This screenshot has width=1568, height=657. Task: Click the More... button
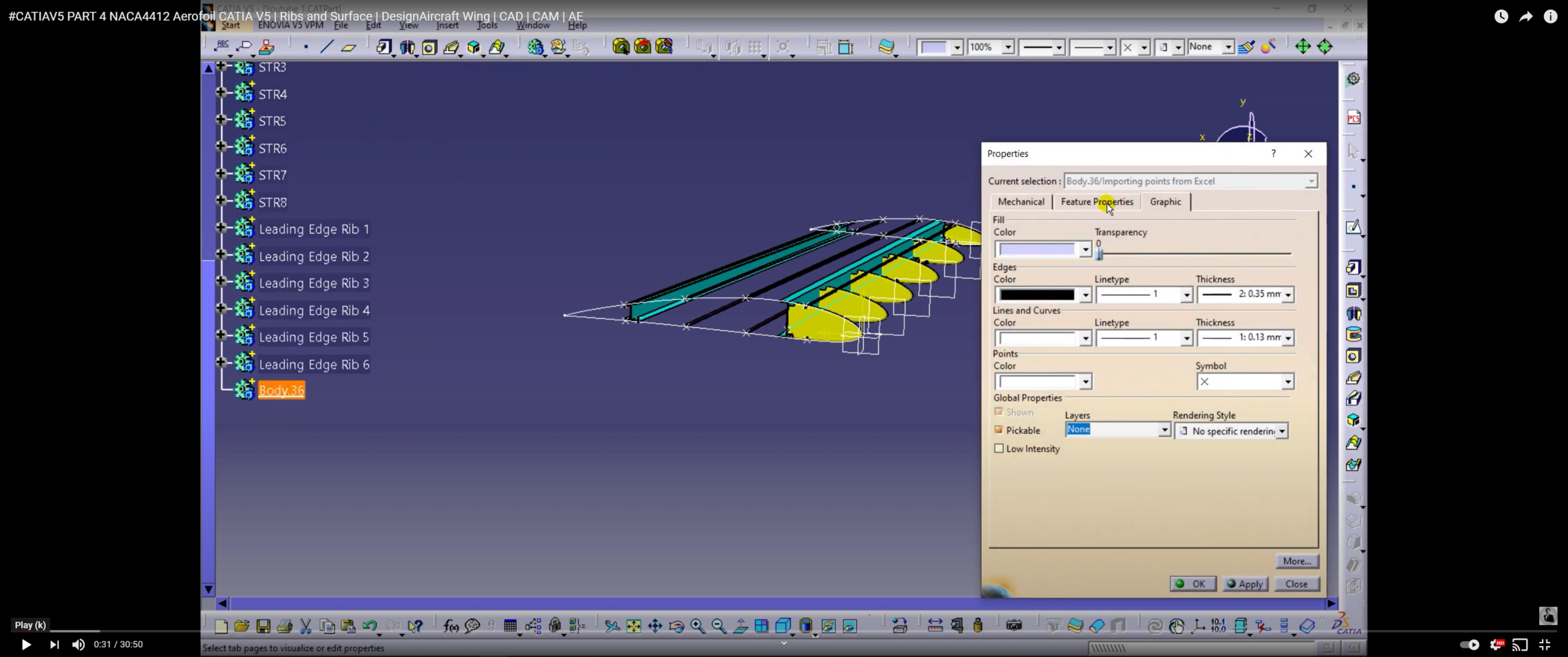(x=1296, y=561)
